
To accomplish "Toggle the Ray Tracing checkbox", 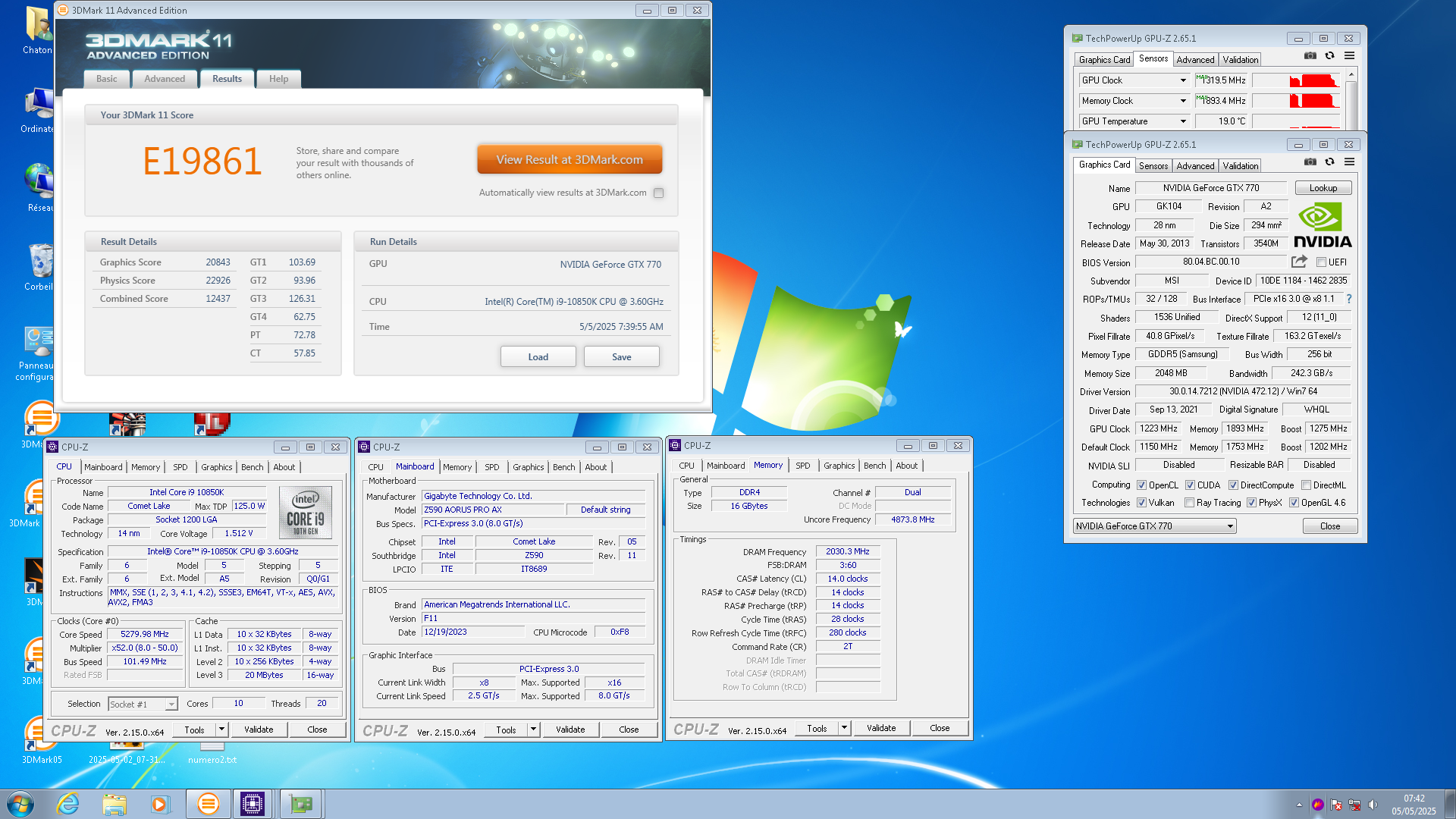I will (x=1190, y=503).
